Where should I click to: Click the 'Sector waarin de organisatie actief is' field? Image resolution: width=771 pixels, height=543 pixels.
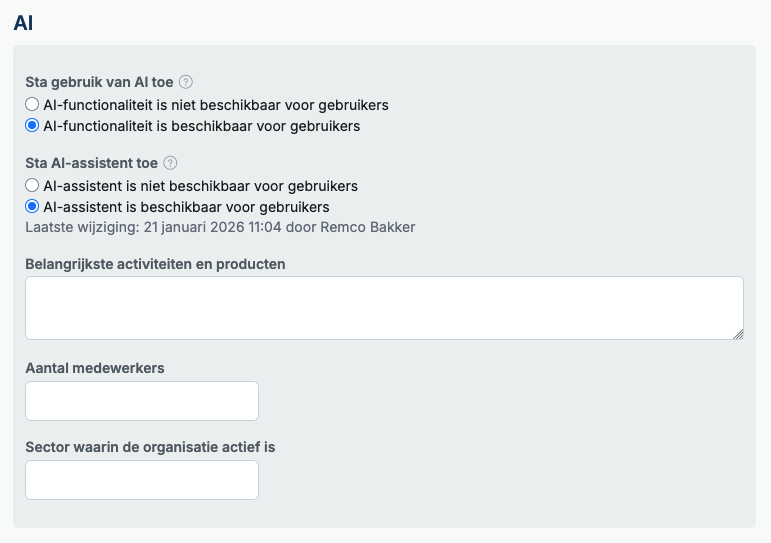coord(142,480)
